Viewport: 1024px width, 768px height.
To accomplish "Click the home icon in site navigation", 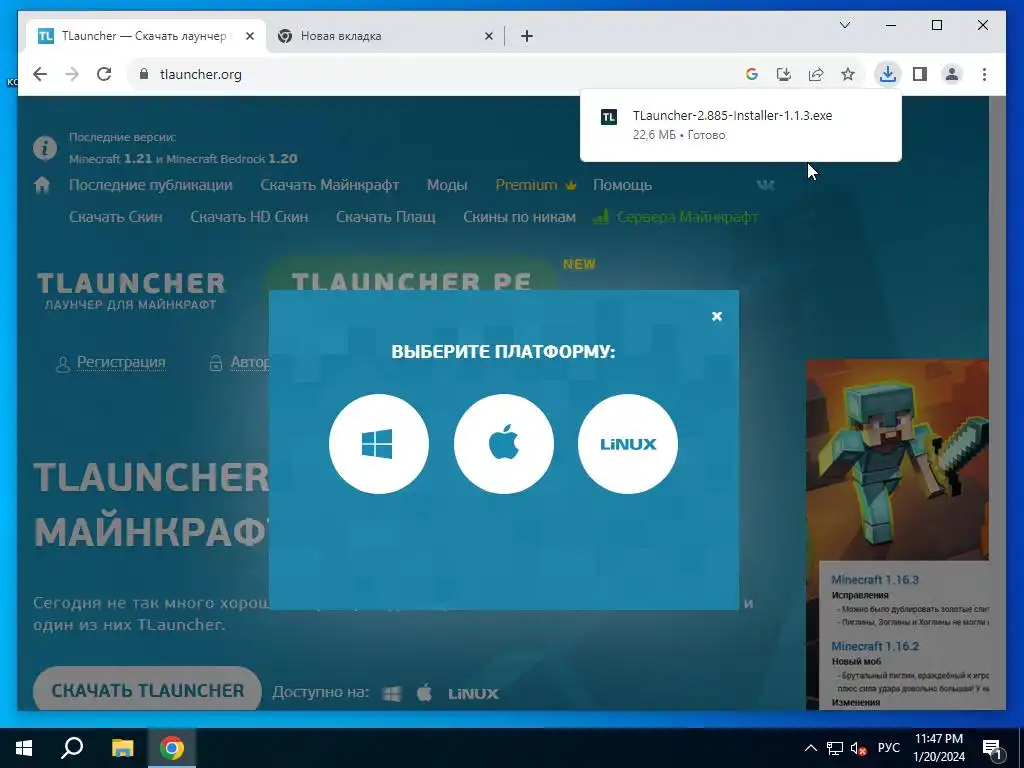I will [42, 185].
